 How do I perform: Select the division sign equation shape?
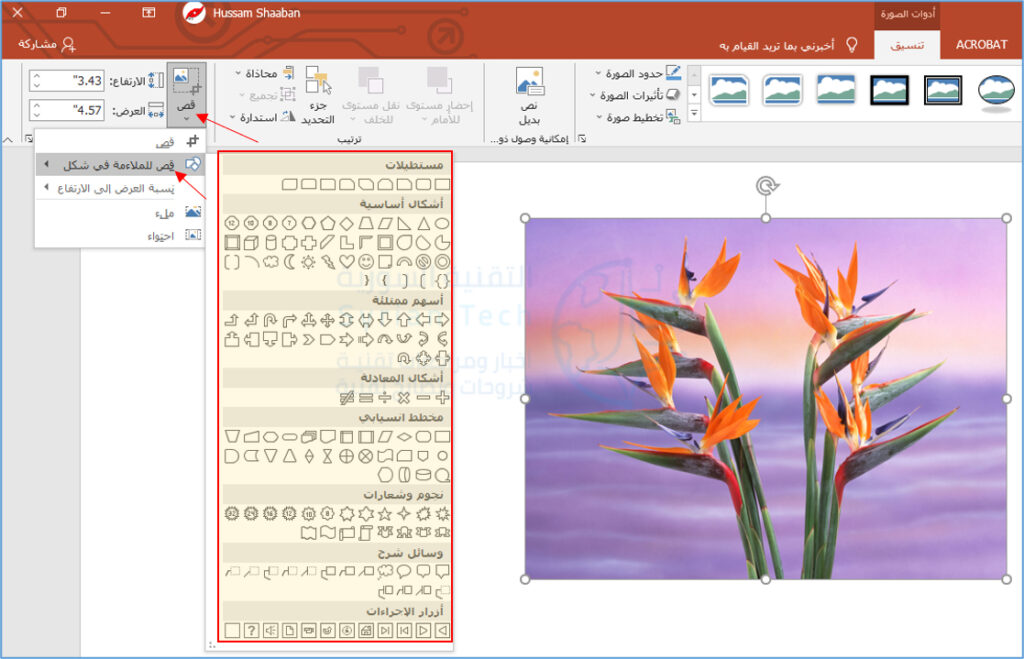[385, 397]
